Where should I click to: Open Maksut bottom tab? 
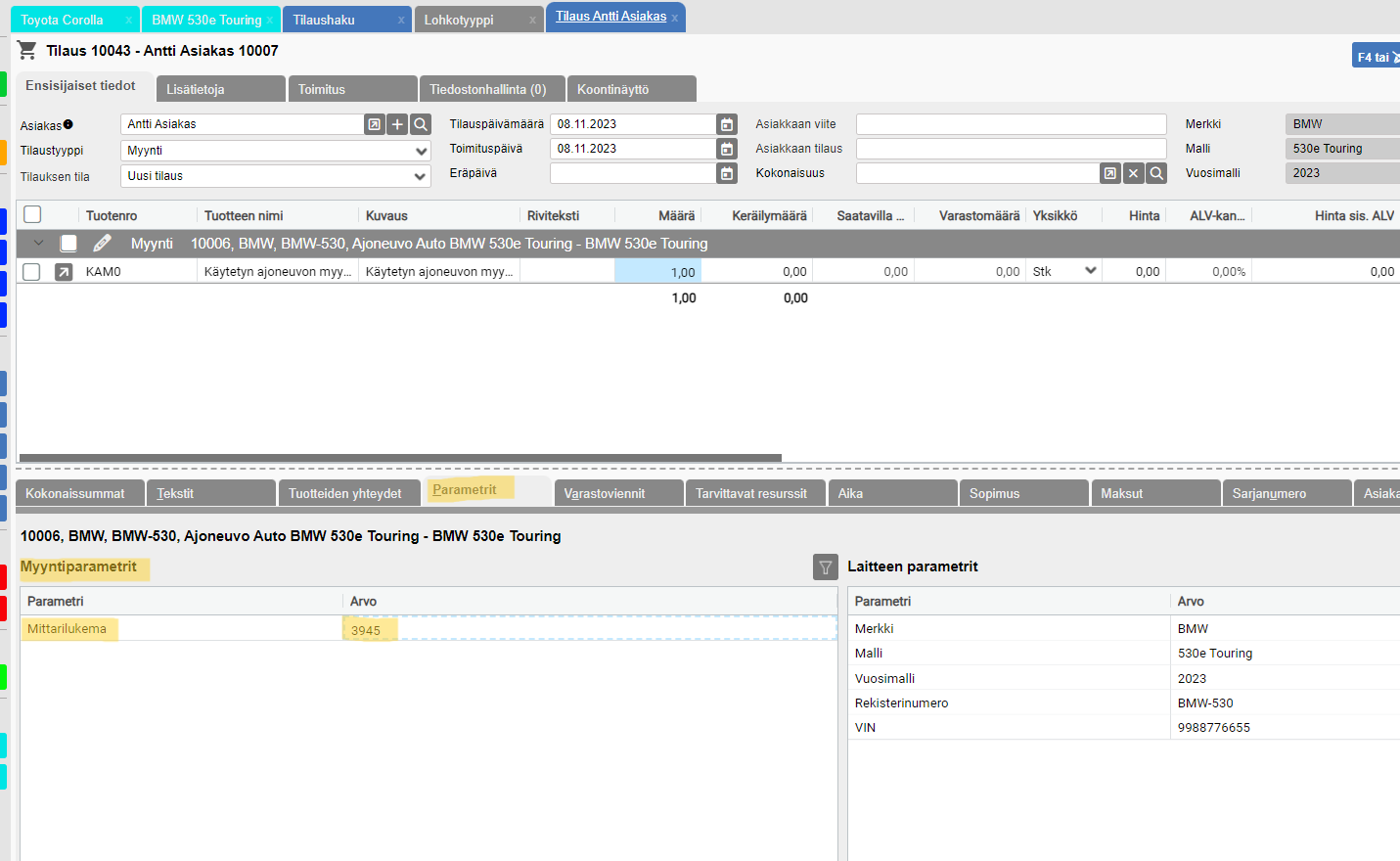point(1155,493)
